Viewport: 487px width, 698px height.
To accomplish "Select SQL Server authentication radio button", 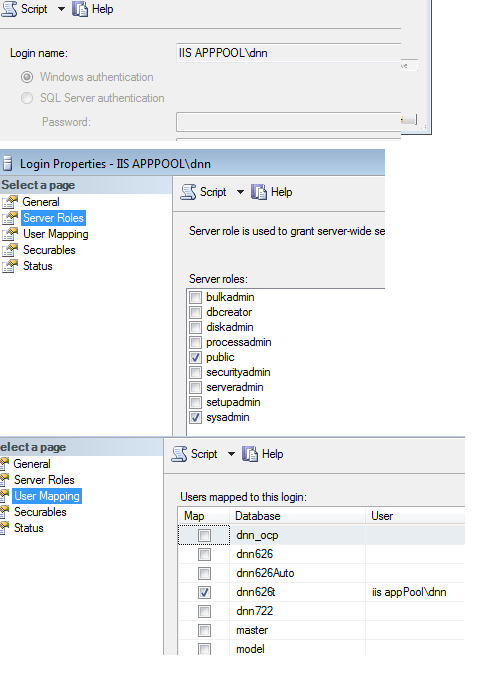I will coord(27,98).
